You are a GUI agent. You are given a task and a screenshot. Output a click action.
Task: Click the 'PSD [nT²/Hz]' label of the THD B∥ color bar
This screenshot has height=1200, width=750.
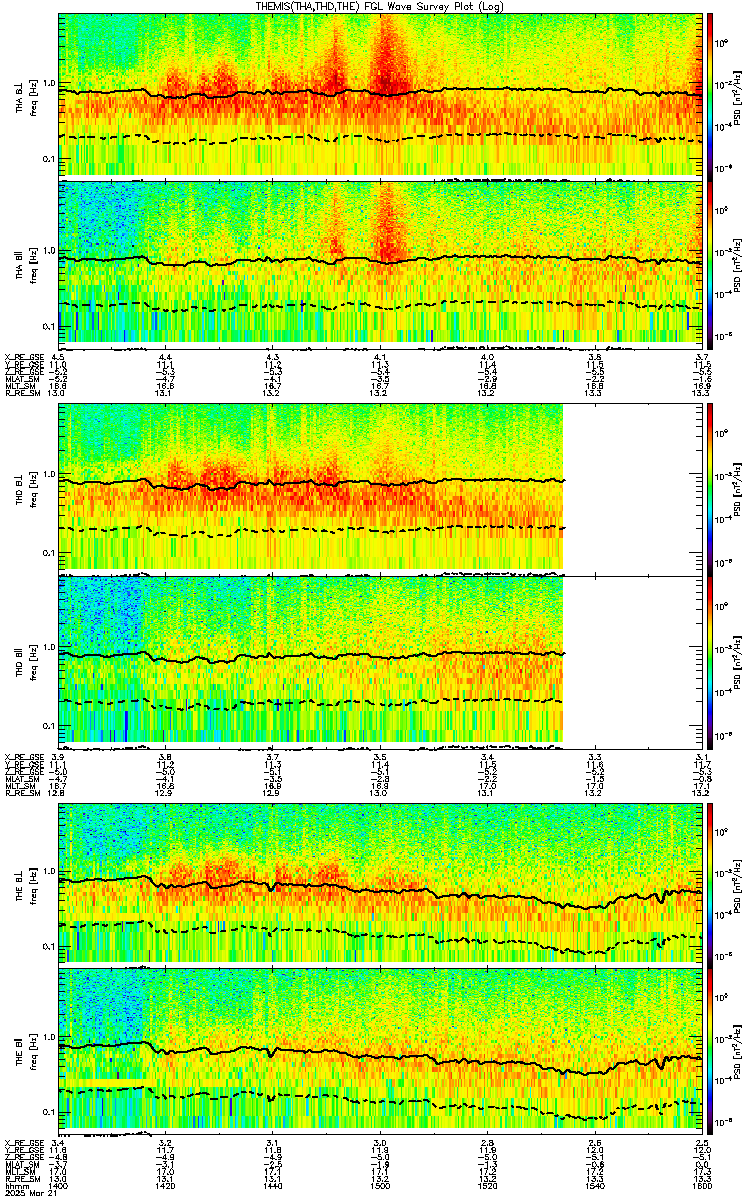tap(737, 660)
